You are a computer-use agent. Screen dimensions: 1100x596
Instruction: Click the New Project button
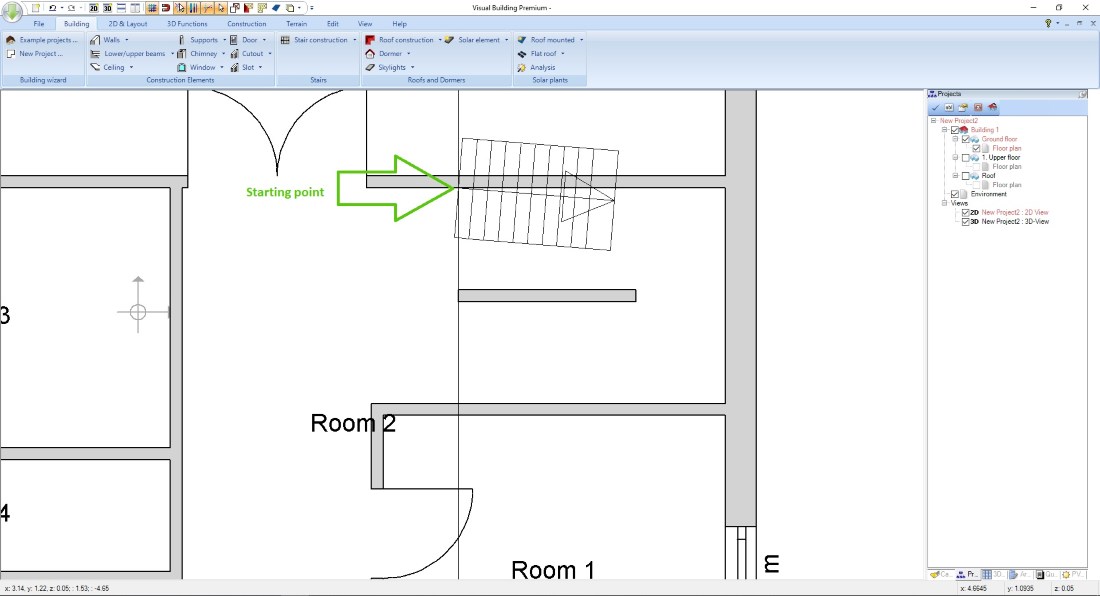point(40,54)
